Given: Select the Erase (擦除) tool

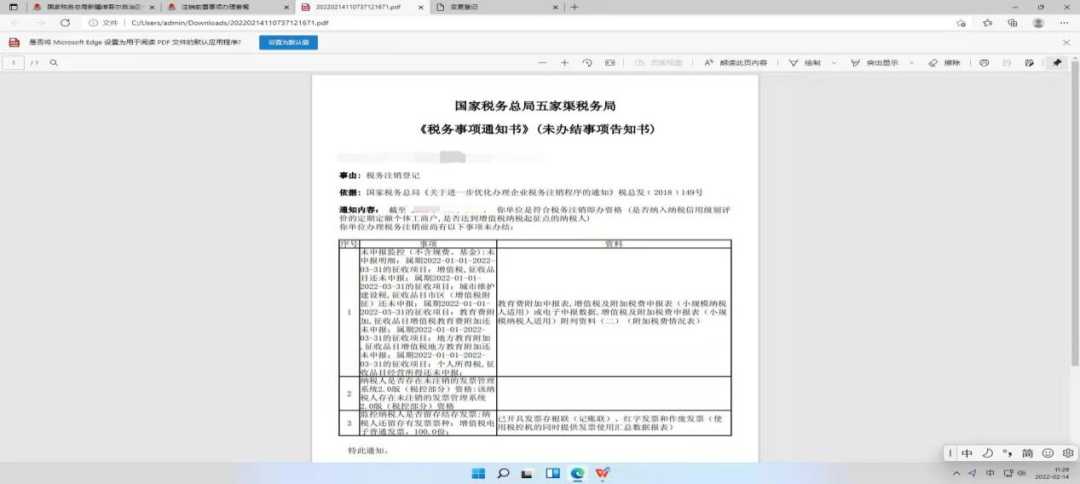Looking at the screenshot, I should point(944,63).
